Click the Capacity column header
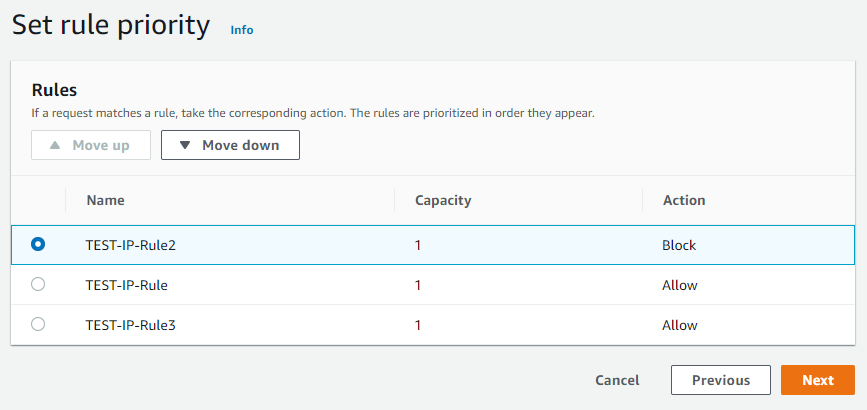867x410 pixels. (x=443, y=200)
